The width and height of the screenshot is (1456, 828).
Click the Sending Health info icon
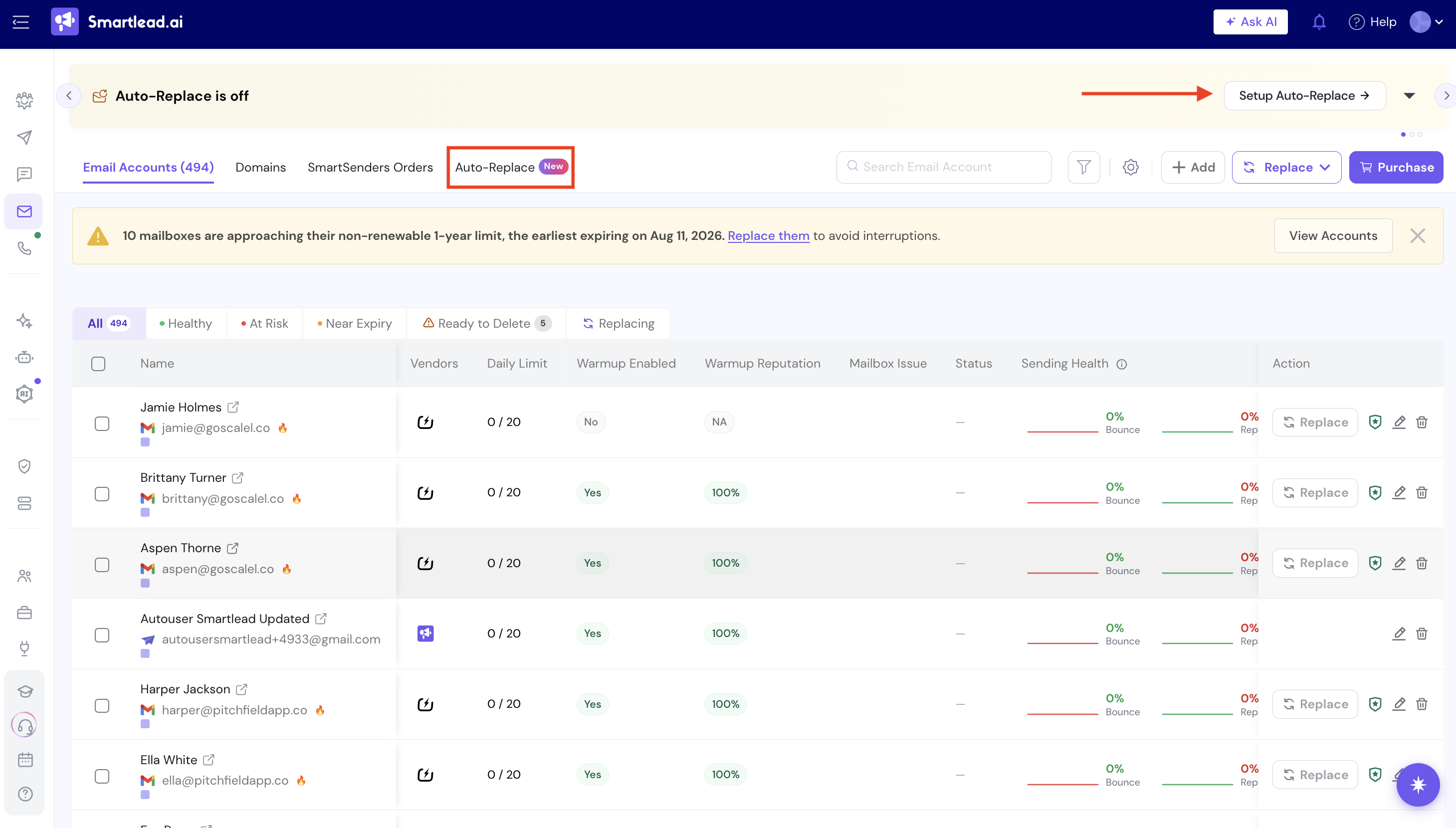pos(1122,364)
